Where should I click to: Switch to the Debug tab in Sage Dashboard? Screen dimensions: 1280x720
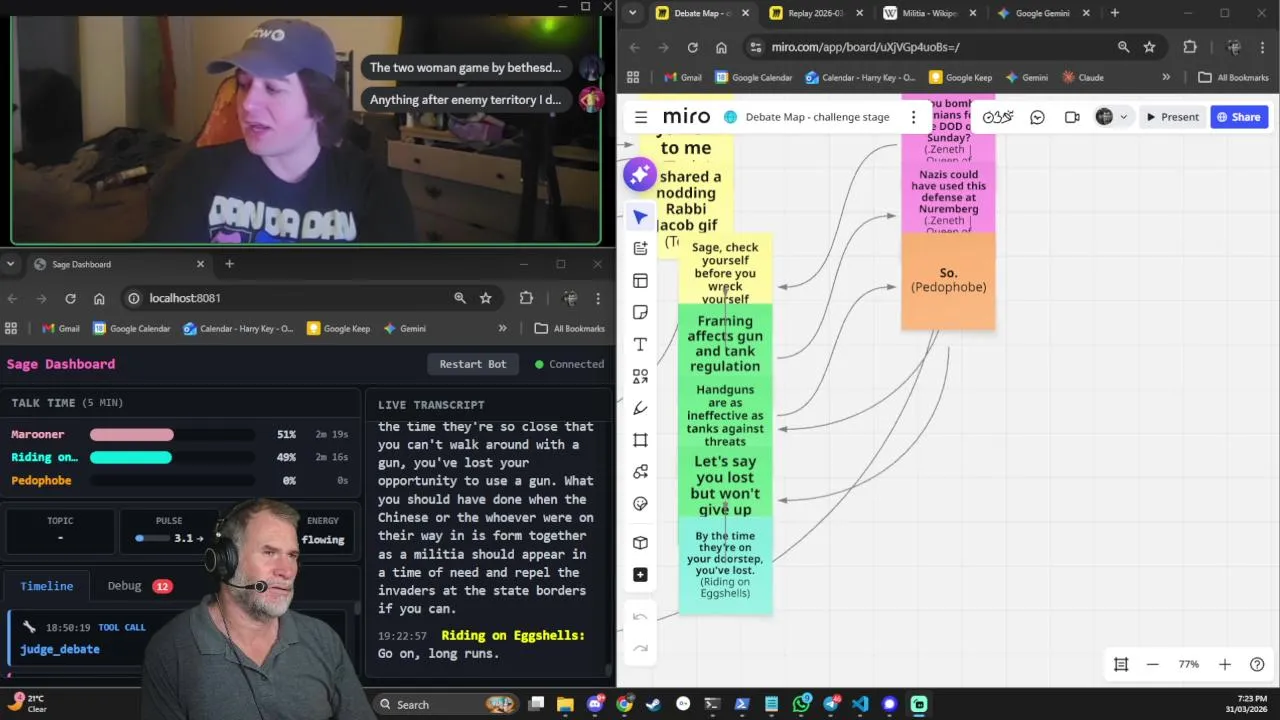pos(139,586)
